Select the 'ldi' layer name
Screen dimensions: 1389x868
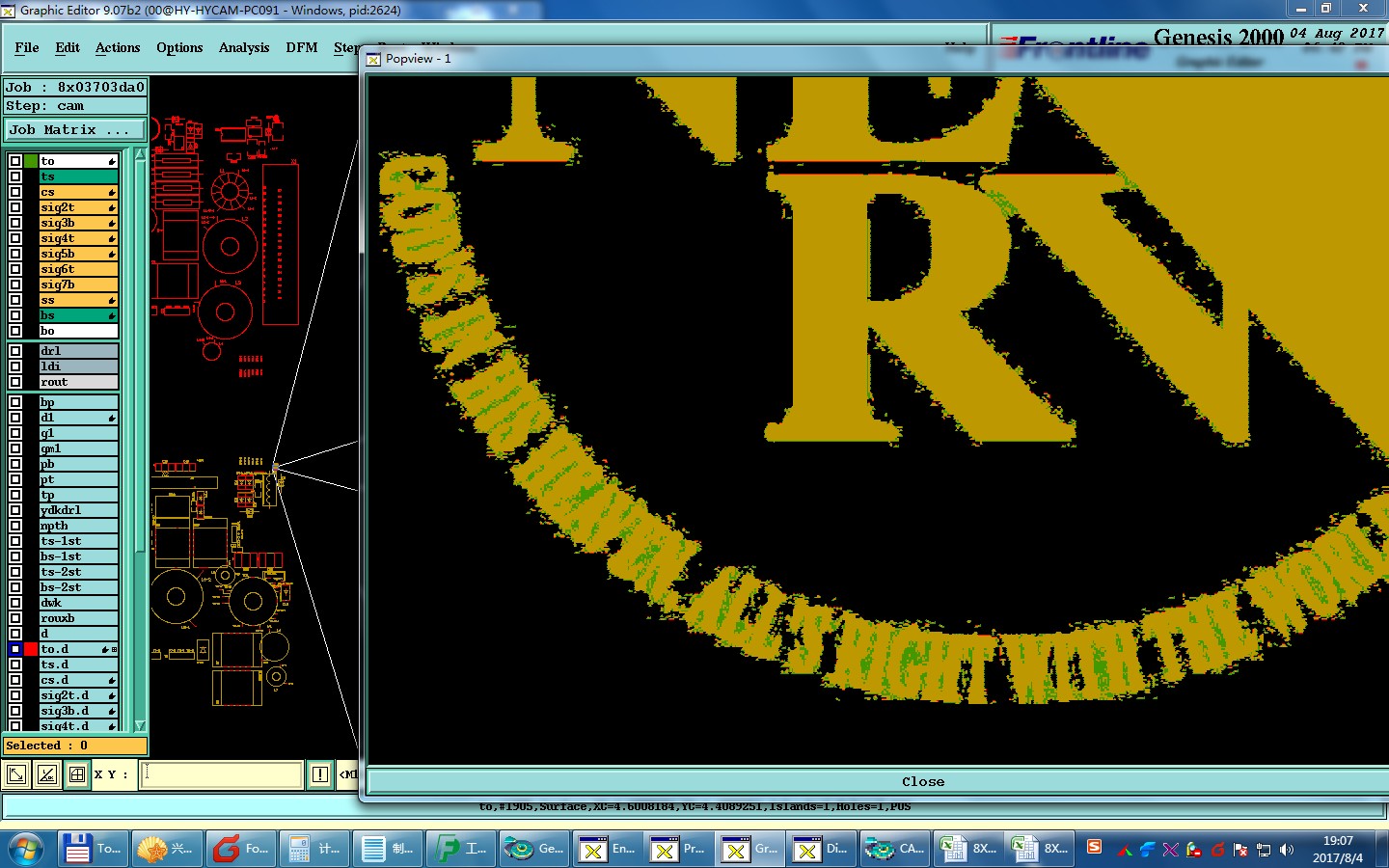(x=79, y=366)
